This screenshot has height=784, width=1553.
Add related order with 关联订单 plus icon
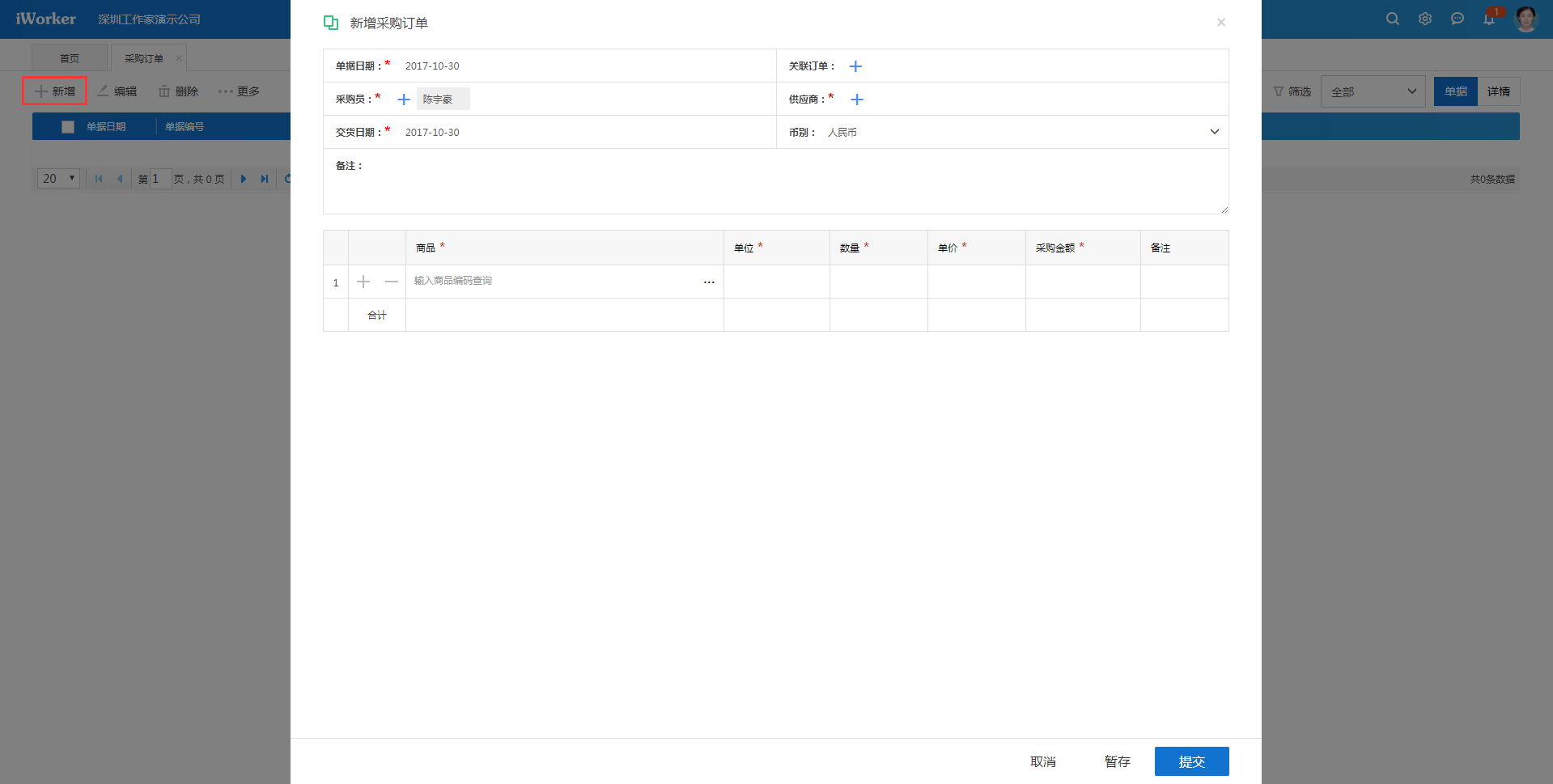click(x=855, y=66)
